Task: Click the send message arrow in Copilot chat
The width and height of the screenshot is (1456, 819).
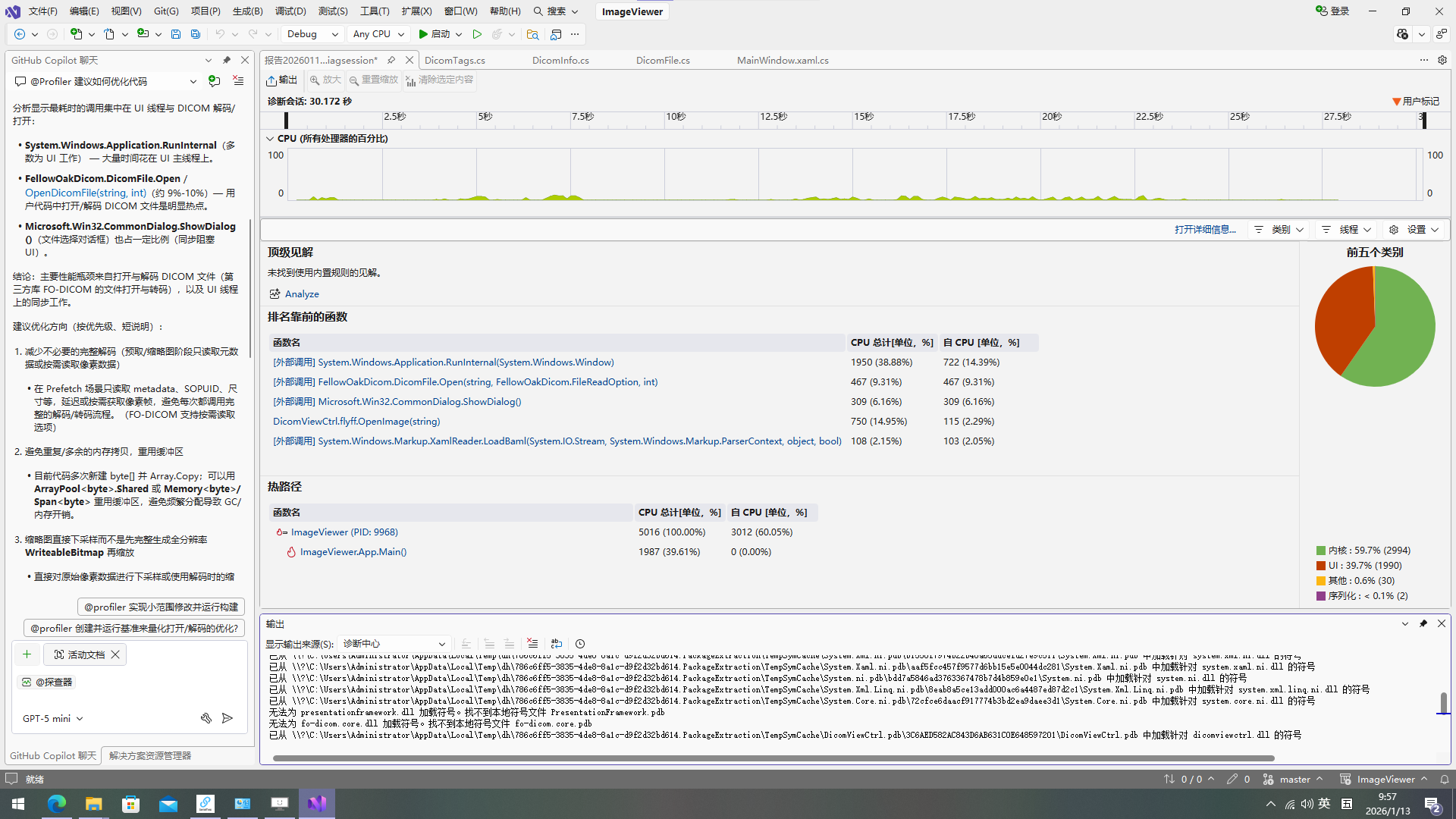Action: pos(227,717)
